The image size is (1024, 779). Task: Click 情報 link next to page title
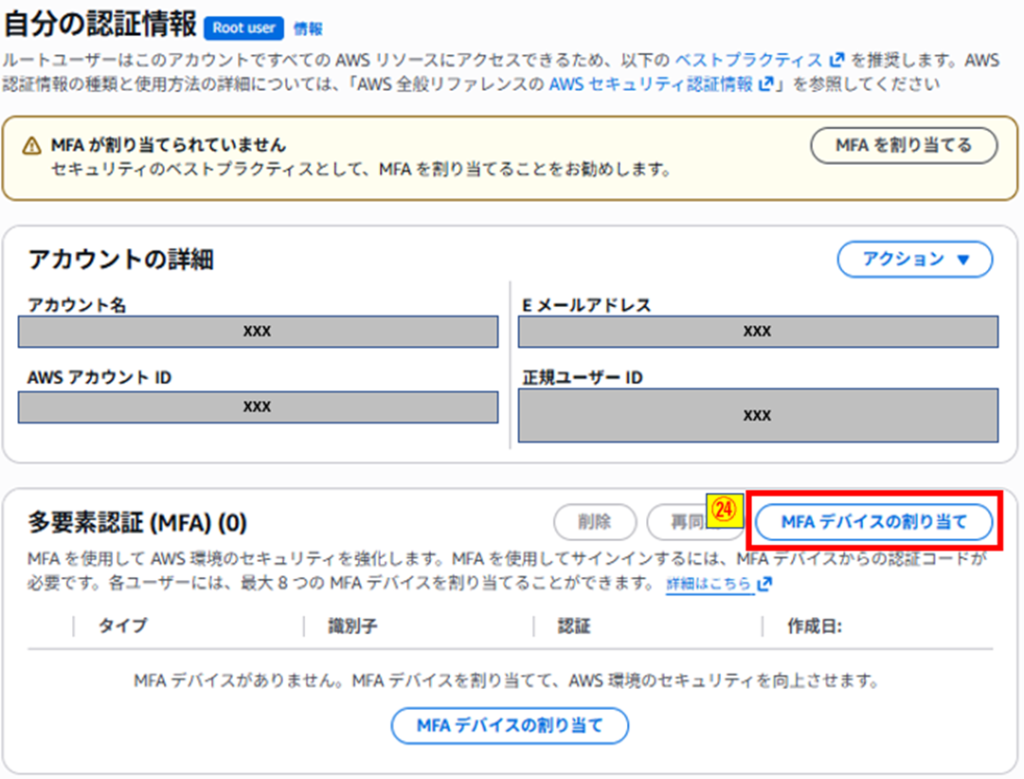[310, 29]
